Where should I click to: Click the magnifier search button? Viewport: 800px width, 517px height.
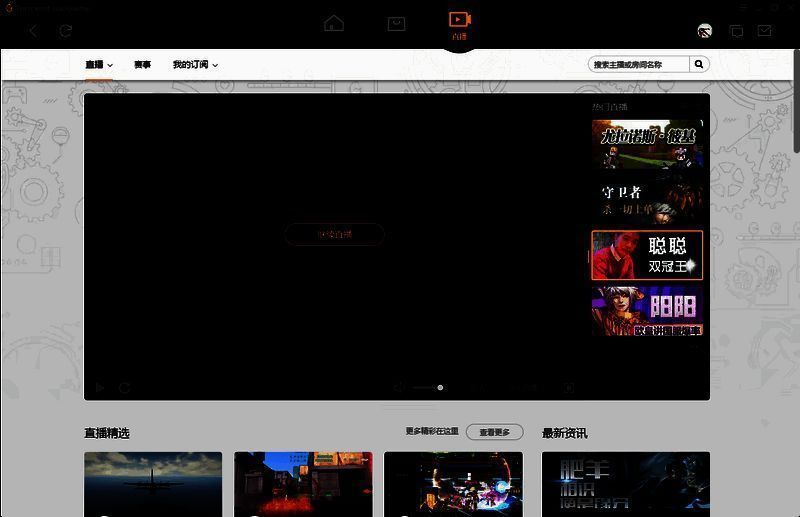click(x=699, y=64)
